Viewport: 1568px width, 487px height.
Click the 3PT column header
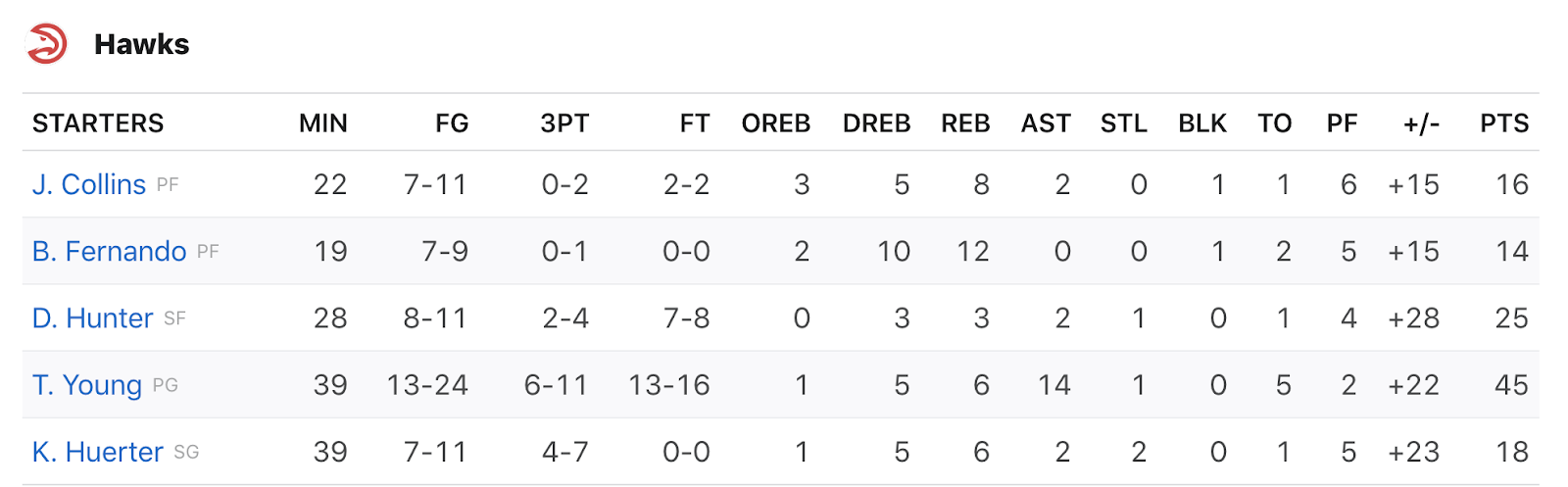(564, 123)
